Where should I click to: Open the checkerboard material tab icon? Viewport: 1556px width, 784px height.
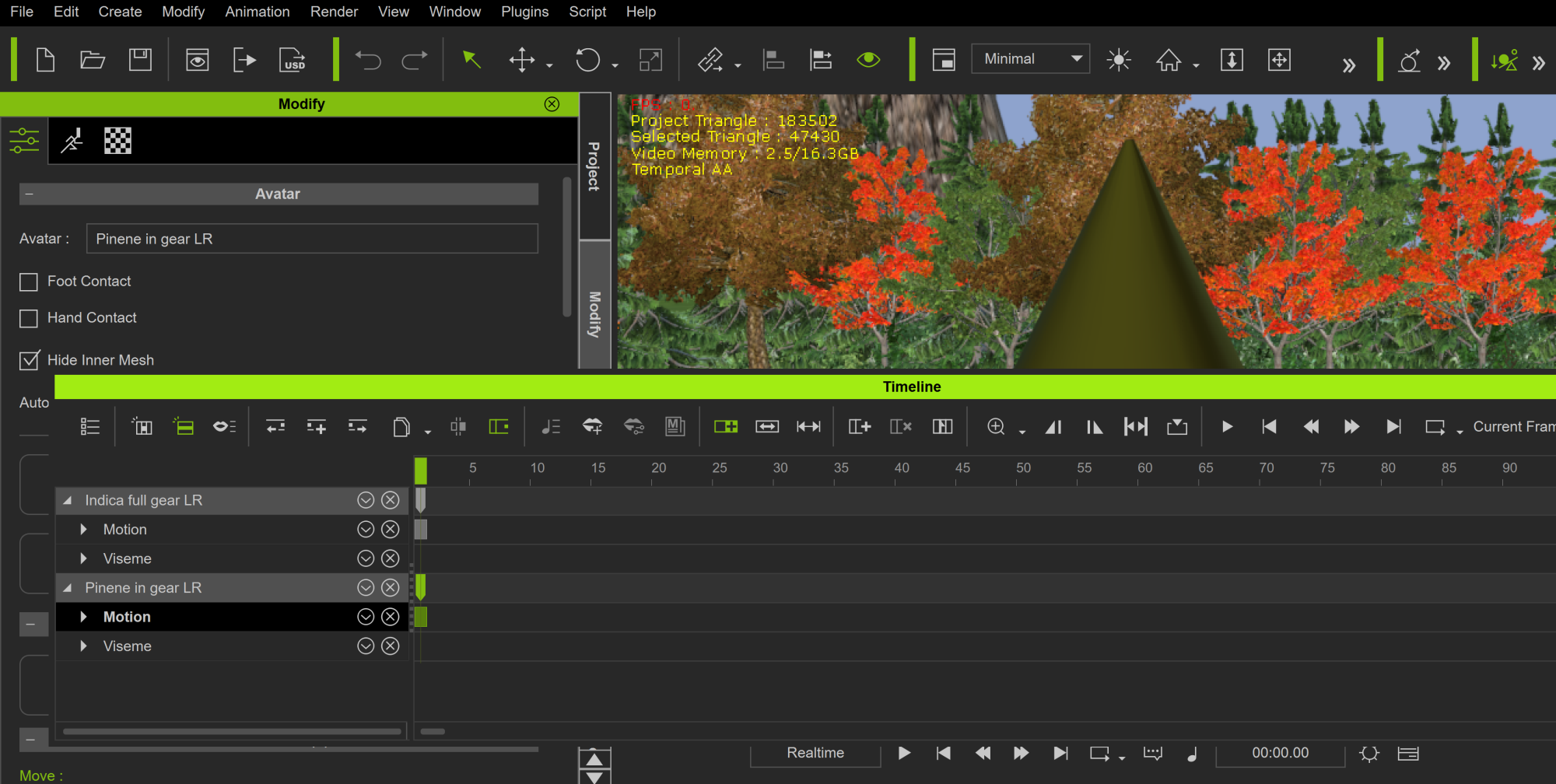117,141
